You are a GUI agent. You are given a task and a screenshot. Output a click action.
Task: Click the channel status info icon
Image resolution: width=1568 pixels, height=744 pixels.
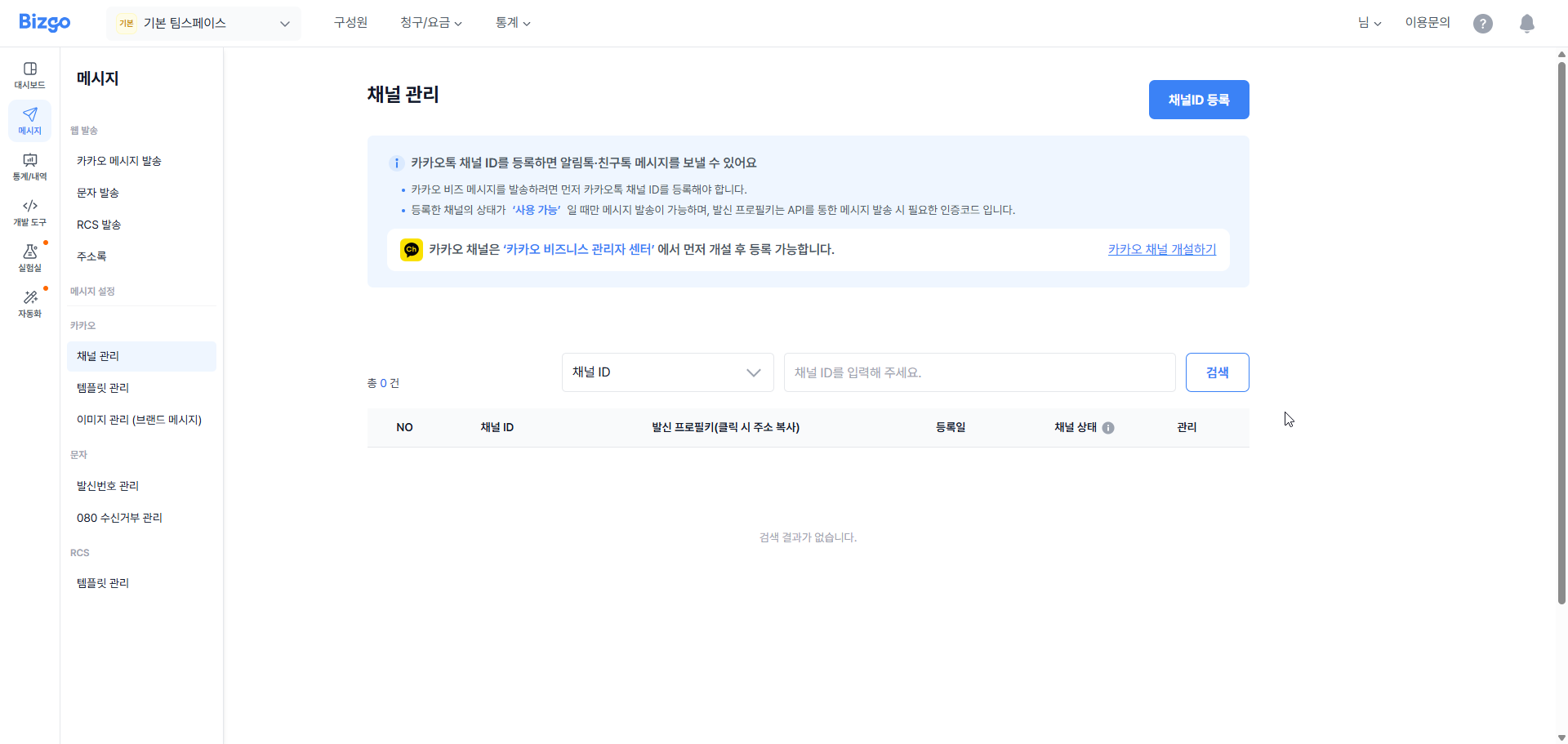point(1108,427)
